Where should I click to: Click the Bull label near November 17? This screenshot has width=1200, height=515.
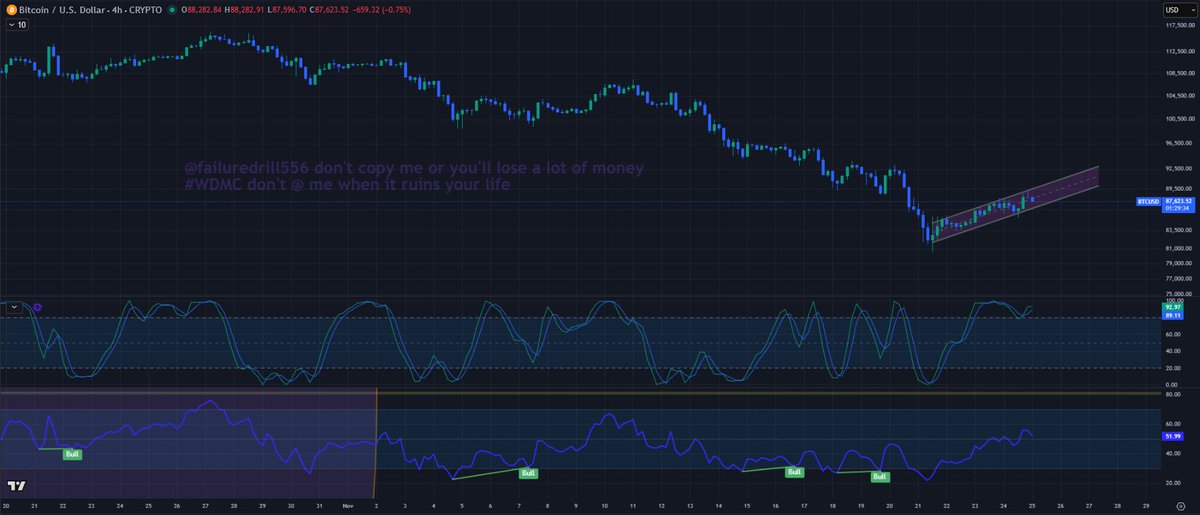(794, 471)
